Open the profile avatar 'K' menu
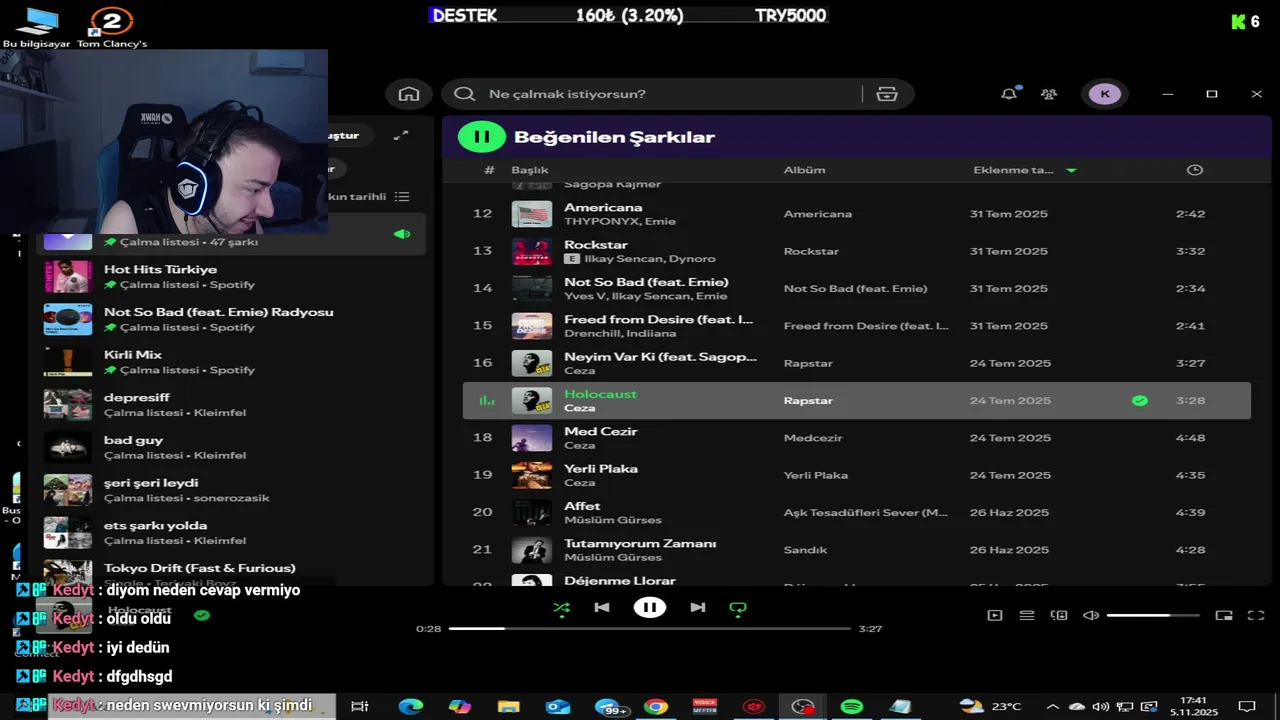 (x=1104, y=94)
